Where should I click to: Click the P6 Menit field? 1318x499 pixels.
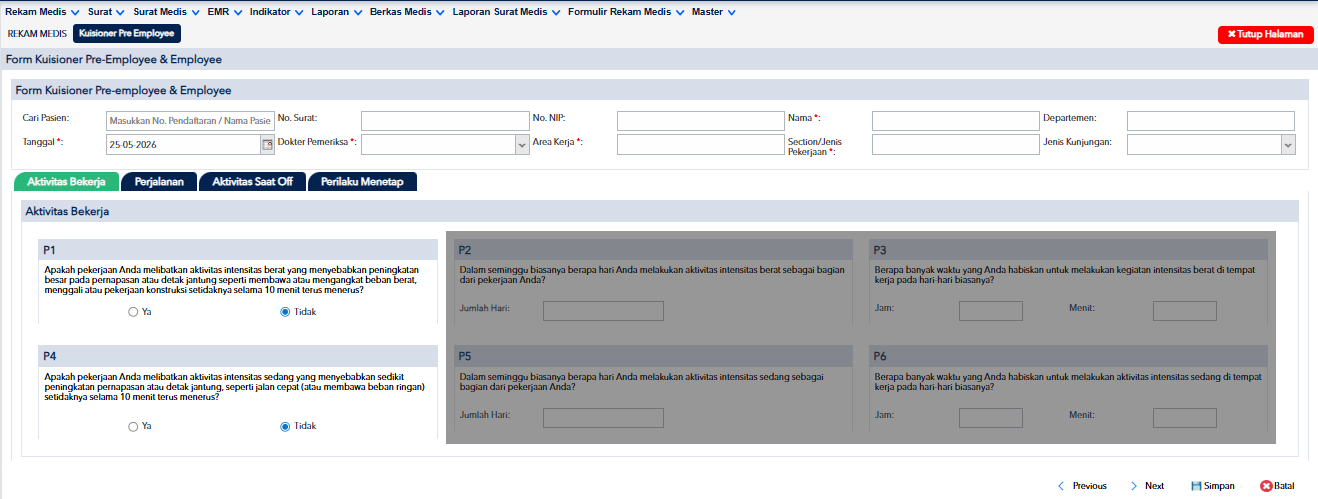coord(1185,418)
